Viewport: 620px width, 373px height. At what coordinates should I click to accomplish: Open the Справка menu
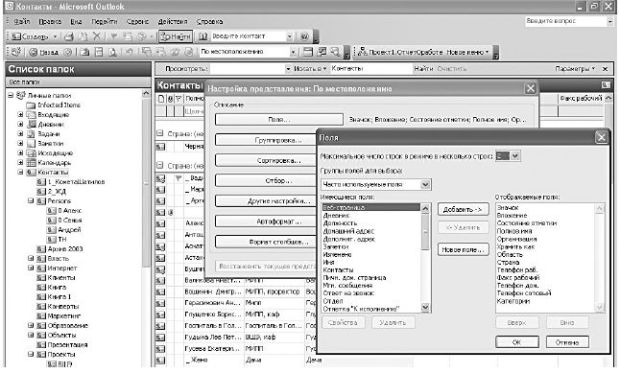pyautogui.click(x=210, y=21)
